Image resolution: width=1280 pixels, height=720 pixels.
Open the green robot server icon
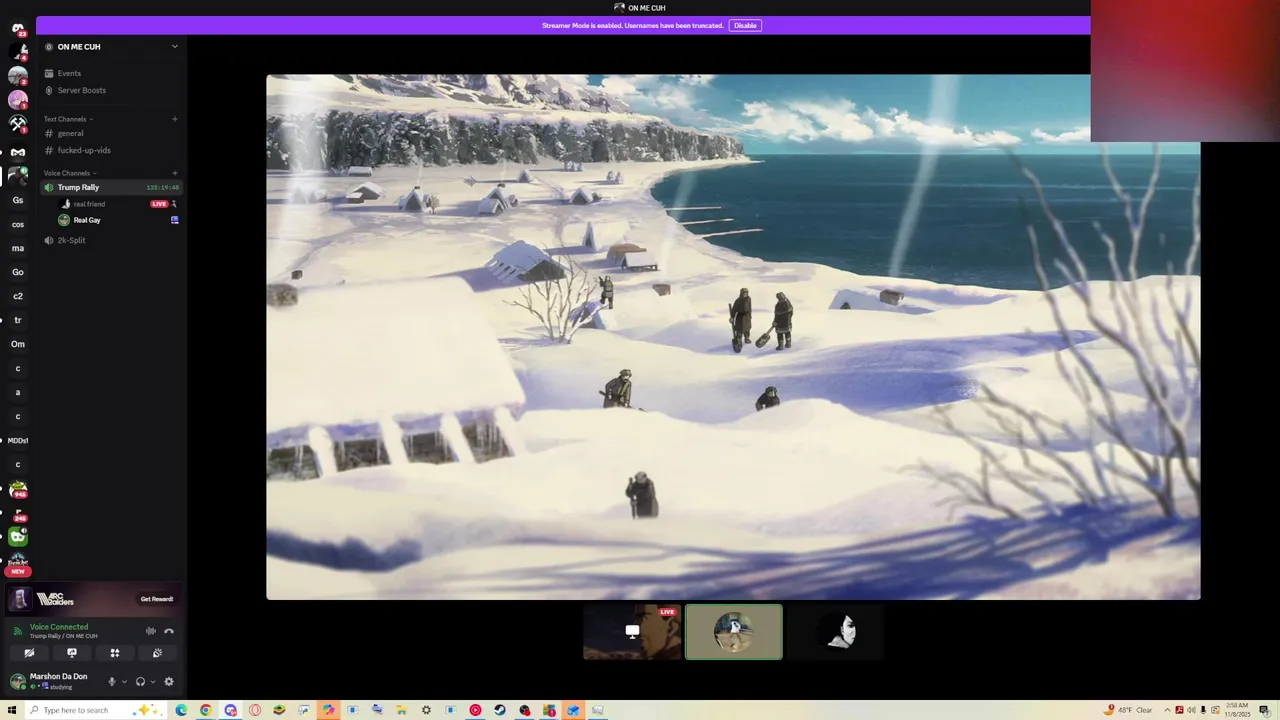(18, 537)
